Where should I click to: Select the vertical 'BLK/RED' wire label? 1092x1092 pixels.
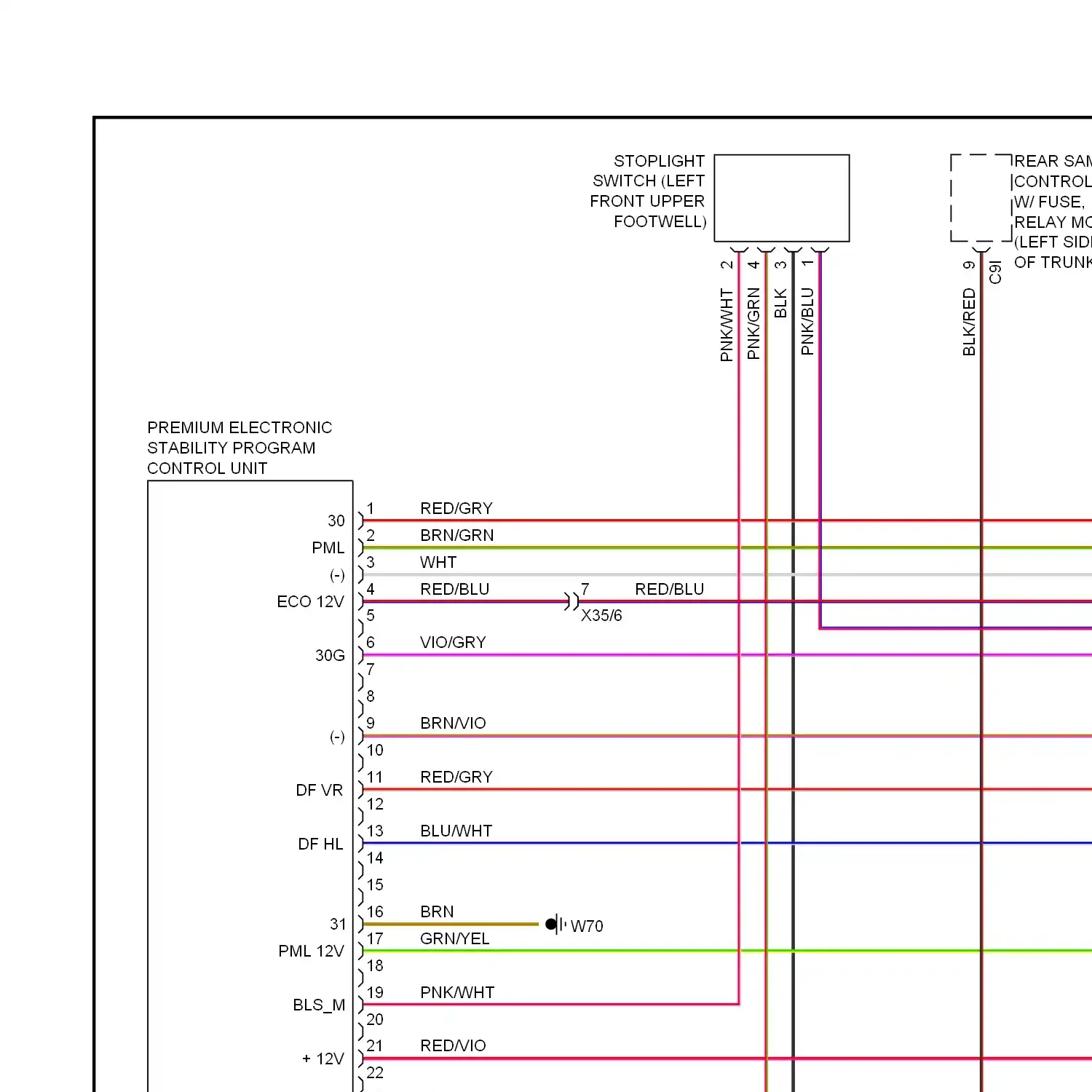969,322
